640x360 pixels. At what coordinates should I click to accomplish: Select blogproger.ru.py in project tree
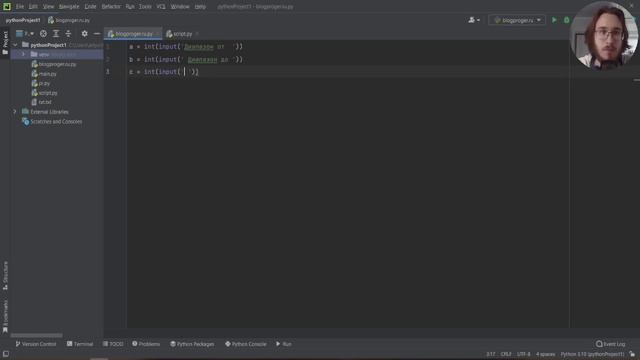pos(53,64)
